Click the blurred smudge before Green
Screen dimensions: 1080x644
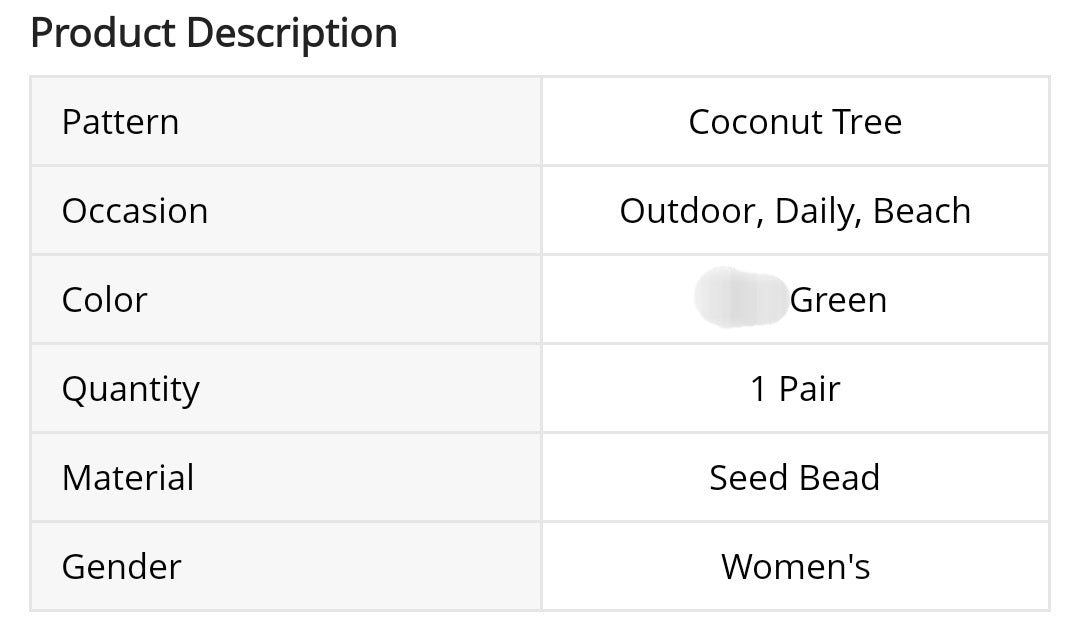[x=740, y=298]
